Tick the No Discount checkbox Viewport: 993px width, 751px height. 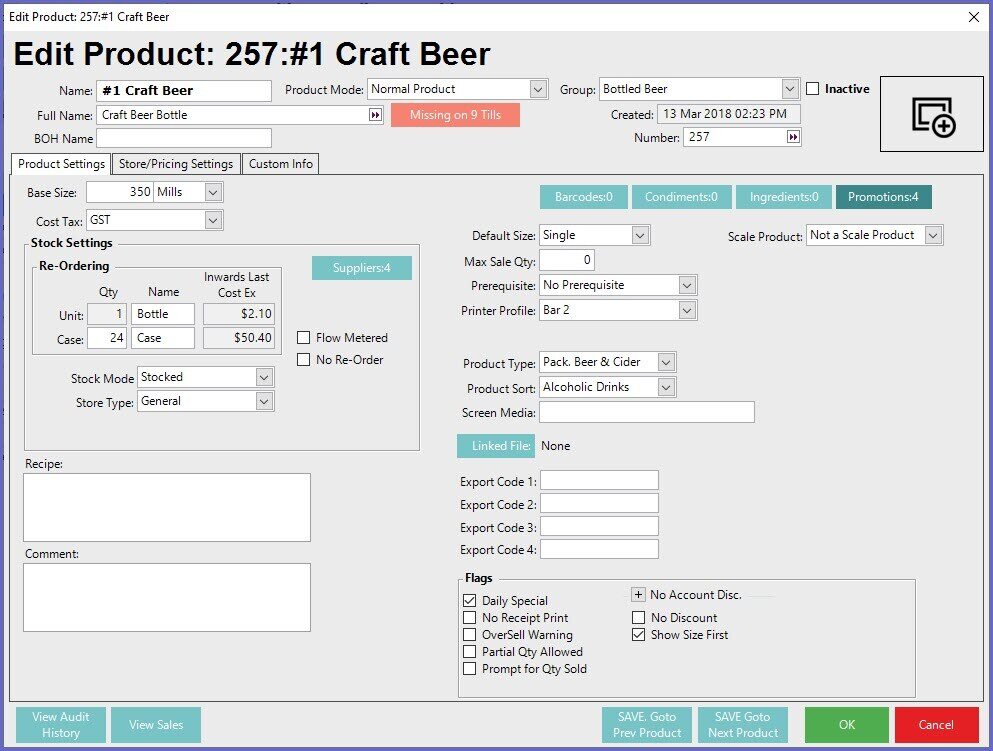click(x=639, y=618)
